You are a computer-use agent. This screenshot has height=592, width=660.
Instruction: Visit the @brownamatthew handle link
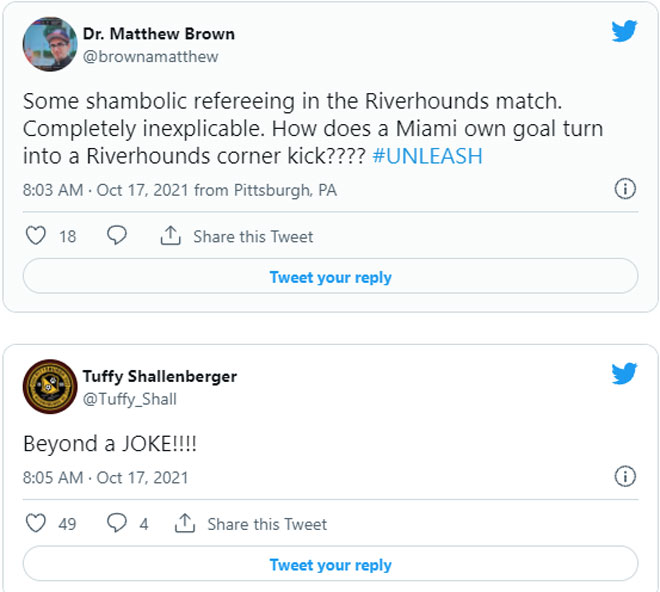tap(150, 56)
